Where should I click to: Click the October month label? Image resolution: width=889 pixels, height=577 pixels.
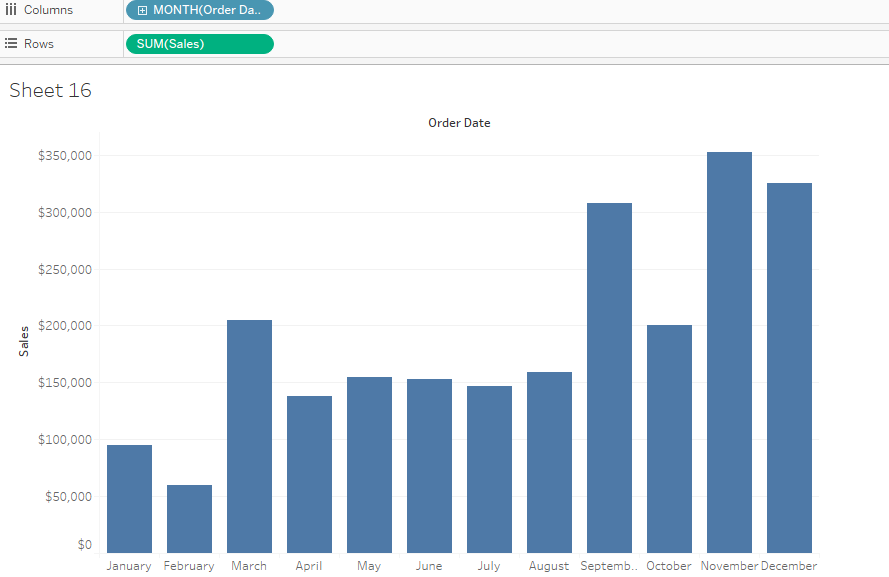[669, 566]
